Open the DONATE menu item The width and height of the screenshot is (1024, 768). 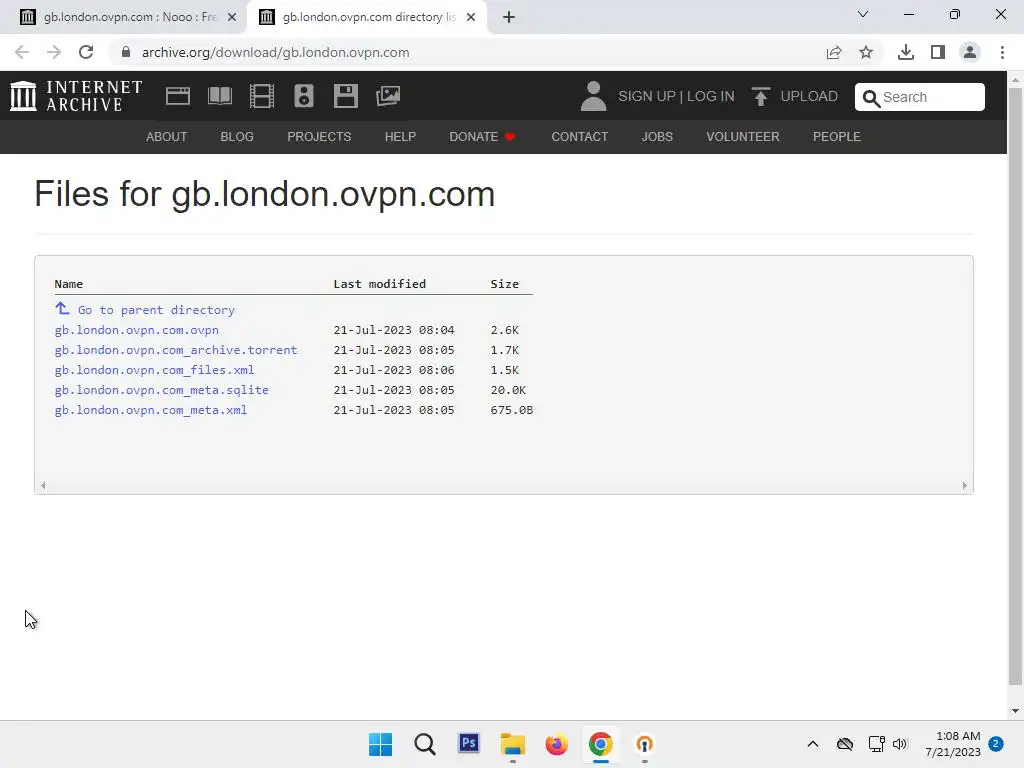click(x=482, y=136)
